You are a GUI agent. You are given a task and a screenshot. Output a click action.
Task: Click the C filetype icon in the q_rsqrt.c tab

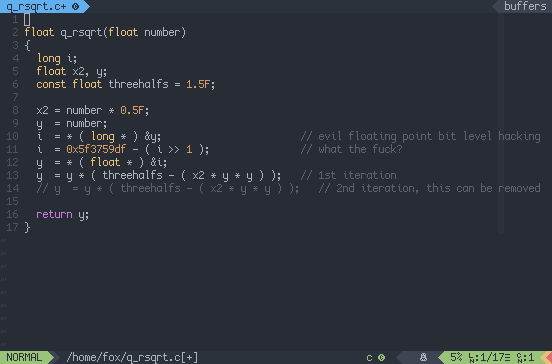pyautogui.click(x=75, y=7)
